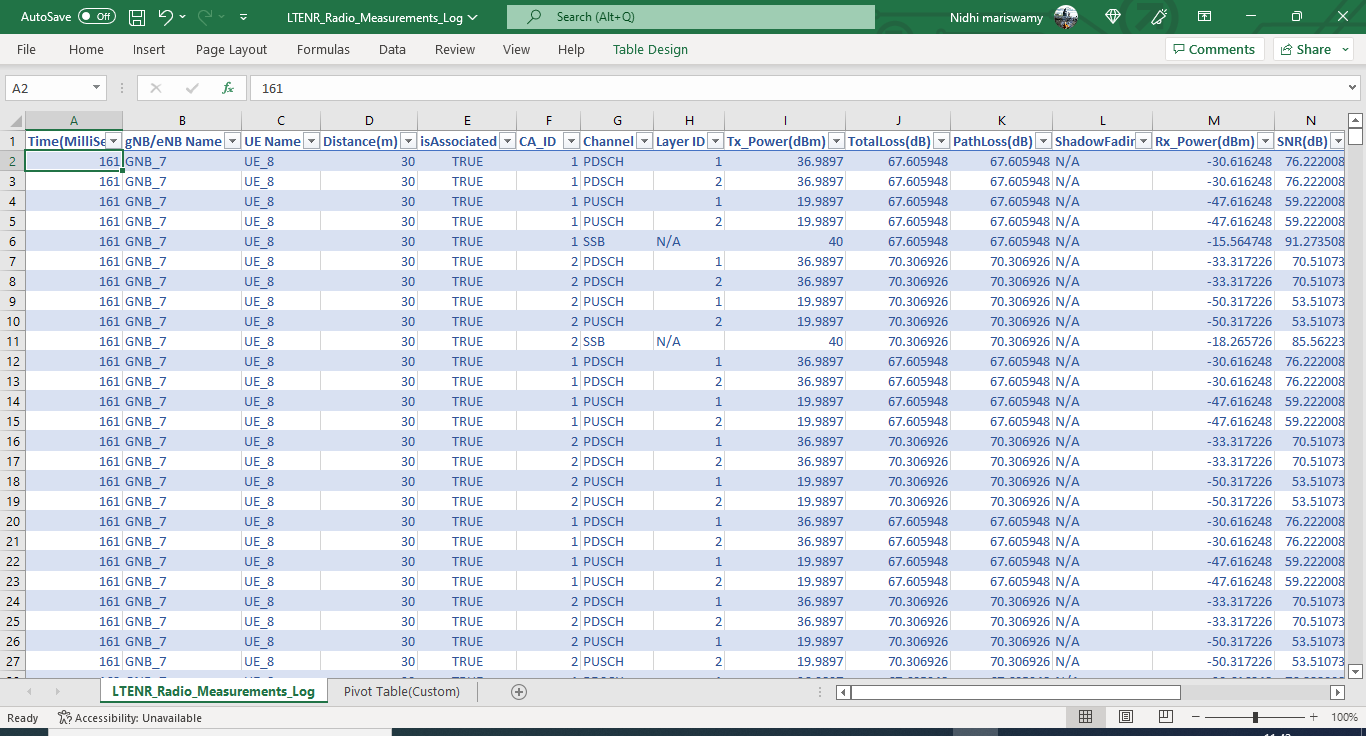
Task: Click the New Sheet plus icon
Action: (x=518, y=691)
